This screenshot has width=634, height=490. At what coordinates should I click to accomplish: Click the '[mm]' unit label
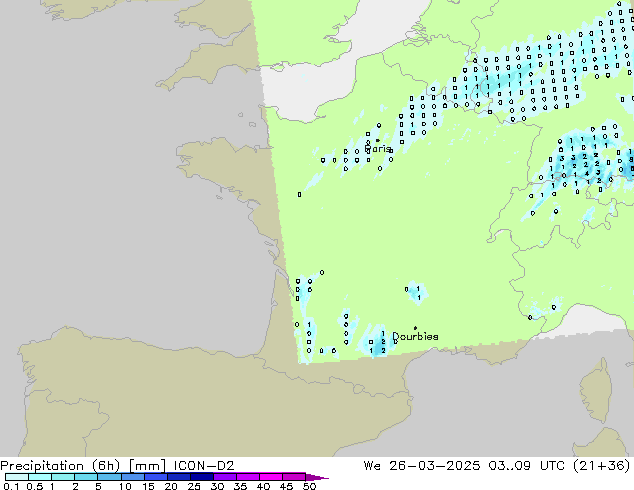pyautogui.click(x=147, y=466)
